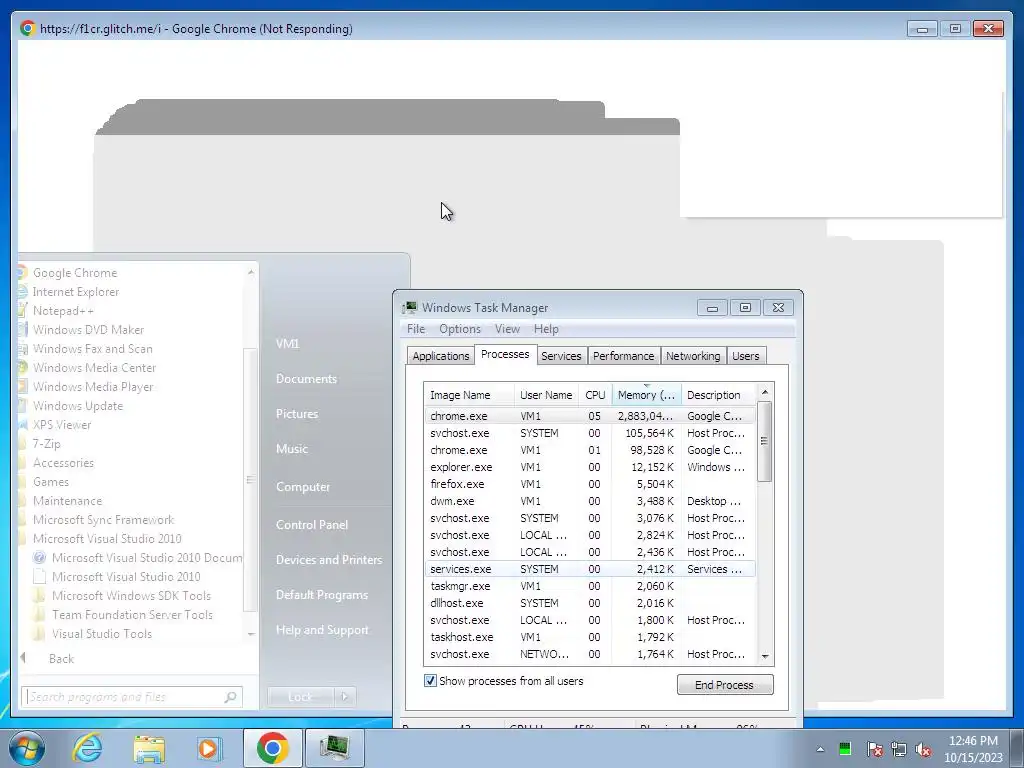Switch to Networking tab
The height and width of the screenshot is (768, 1024).
(693, 356)
